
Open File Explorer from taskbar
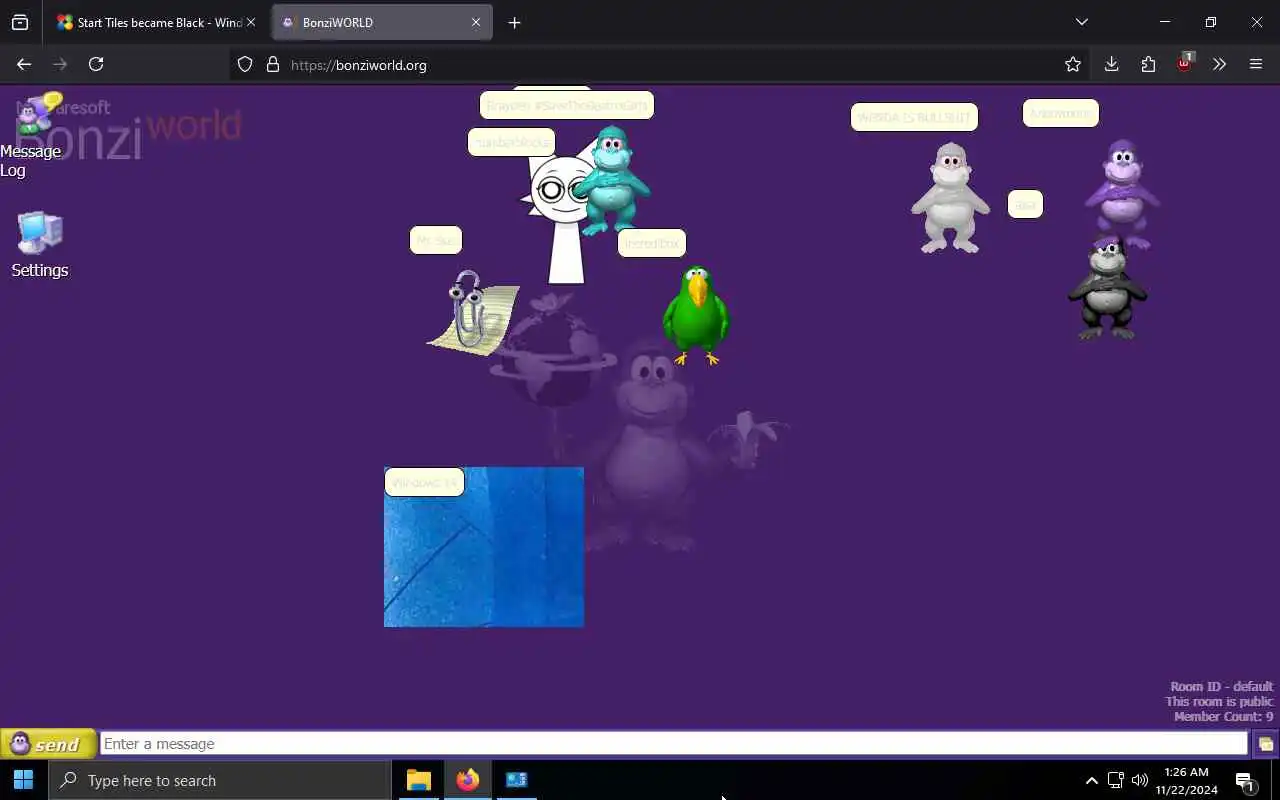(x=418, y=780)
